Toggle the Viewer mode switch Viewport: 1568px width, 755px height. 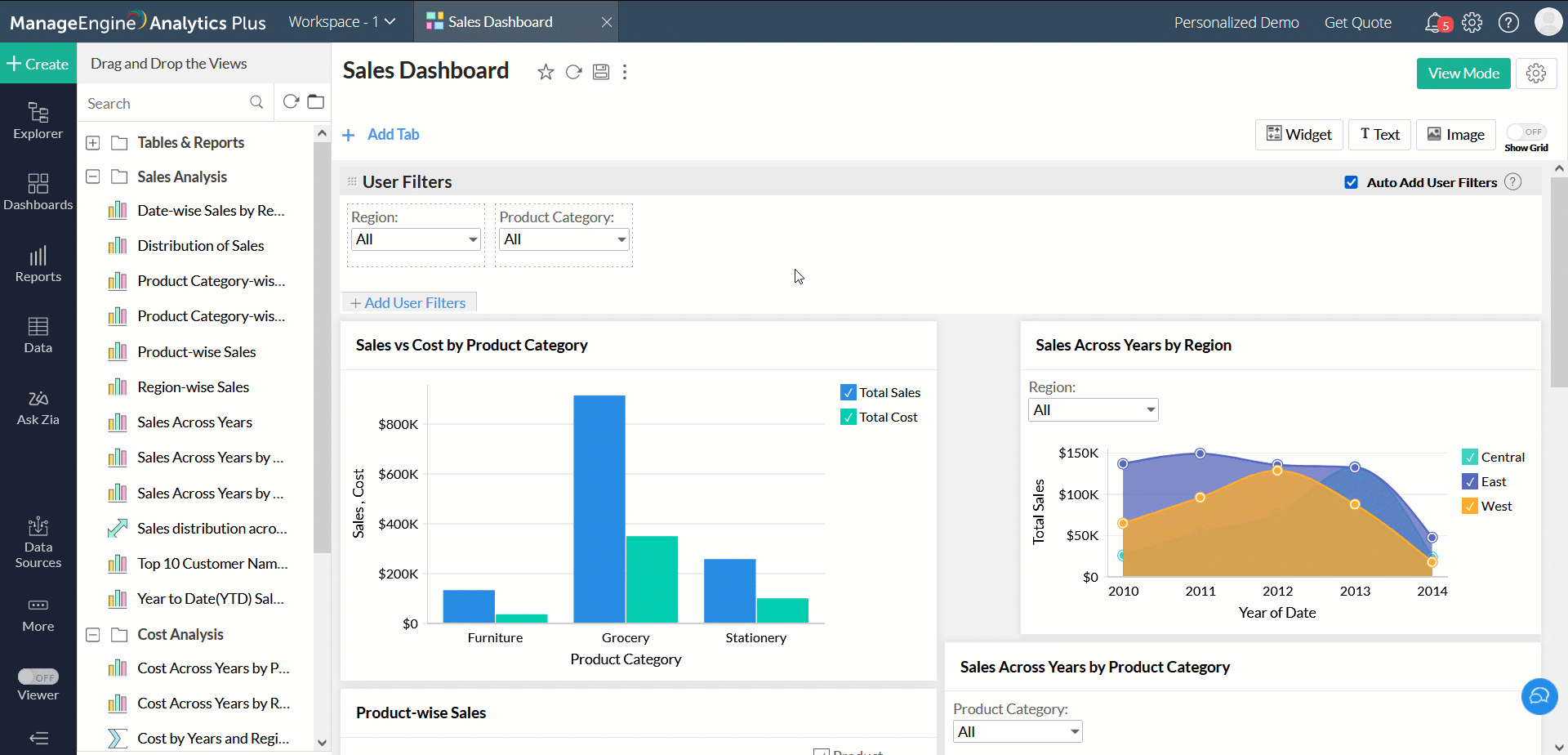tap(38, 677)
